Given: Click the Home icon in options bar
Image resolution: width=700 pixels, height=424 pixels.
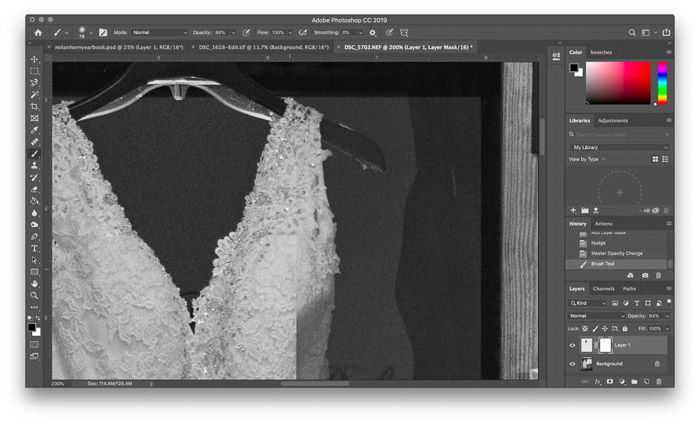Looking at the screenshot, I should click(x=38, y=33).
